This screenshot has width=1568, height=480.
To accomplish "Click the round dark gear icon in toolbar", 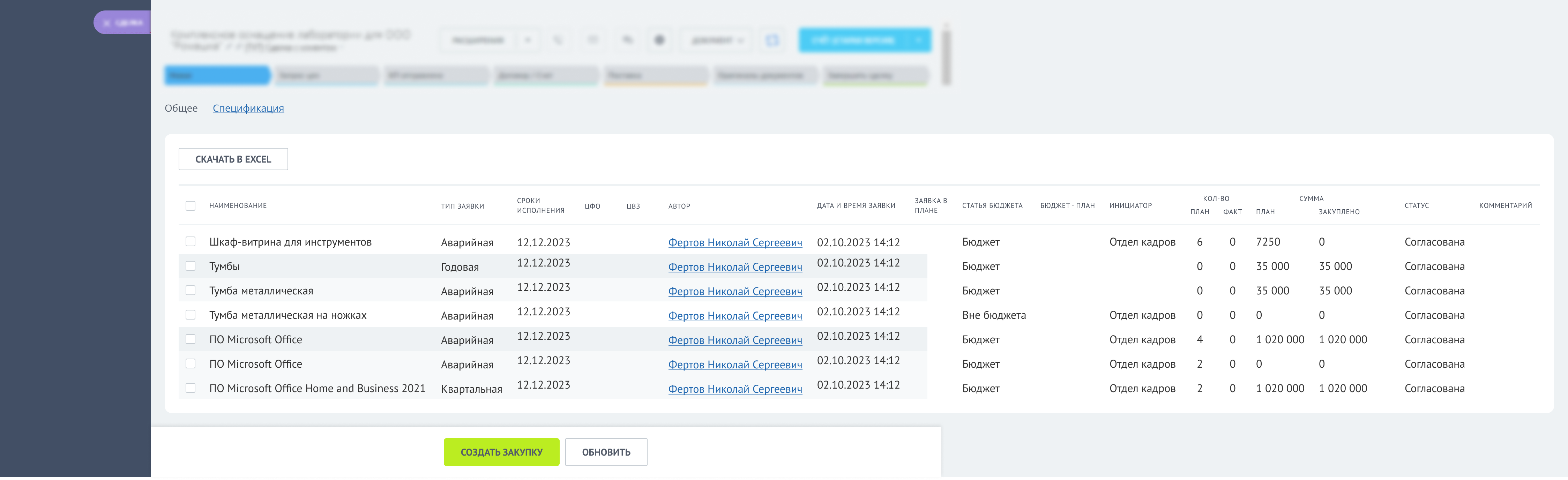I will point(659,40).
